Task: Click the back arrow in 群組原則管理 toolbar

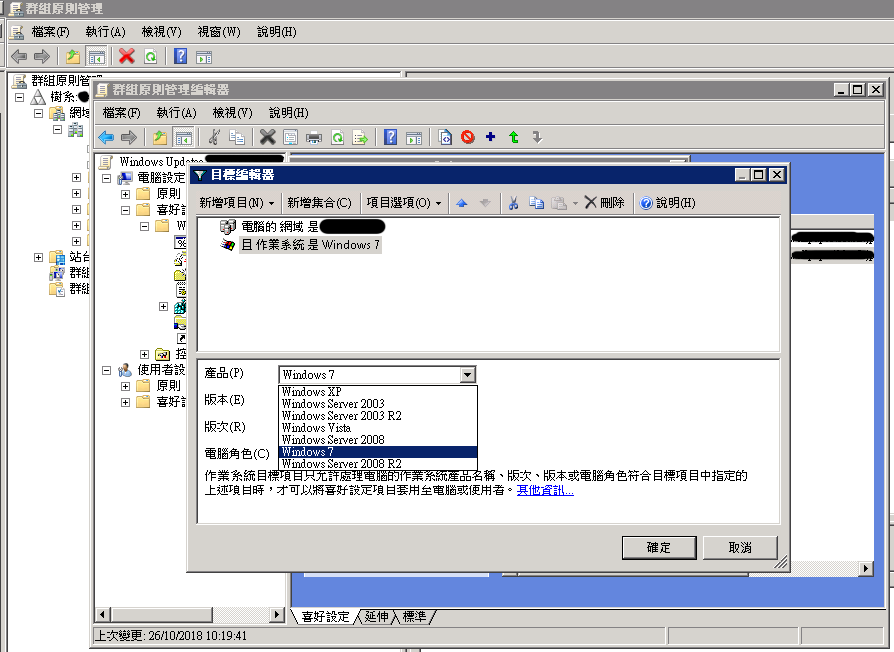Action: click(x=19, y=56)
